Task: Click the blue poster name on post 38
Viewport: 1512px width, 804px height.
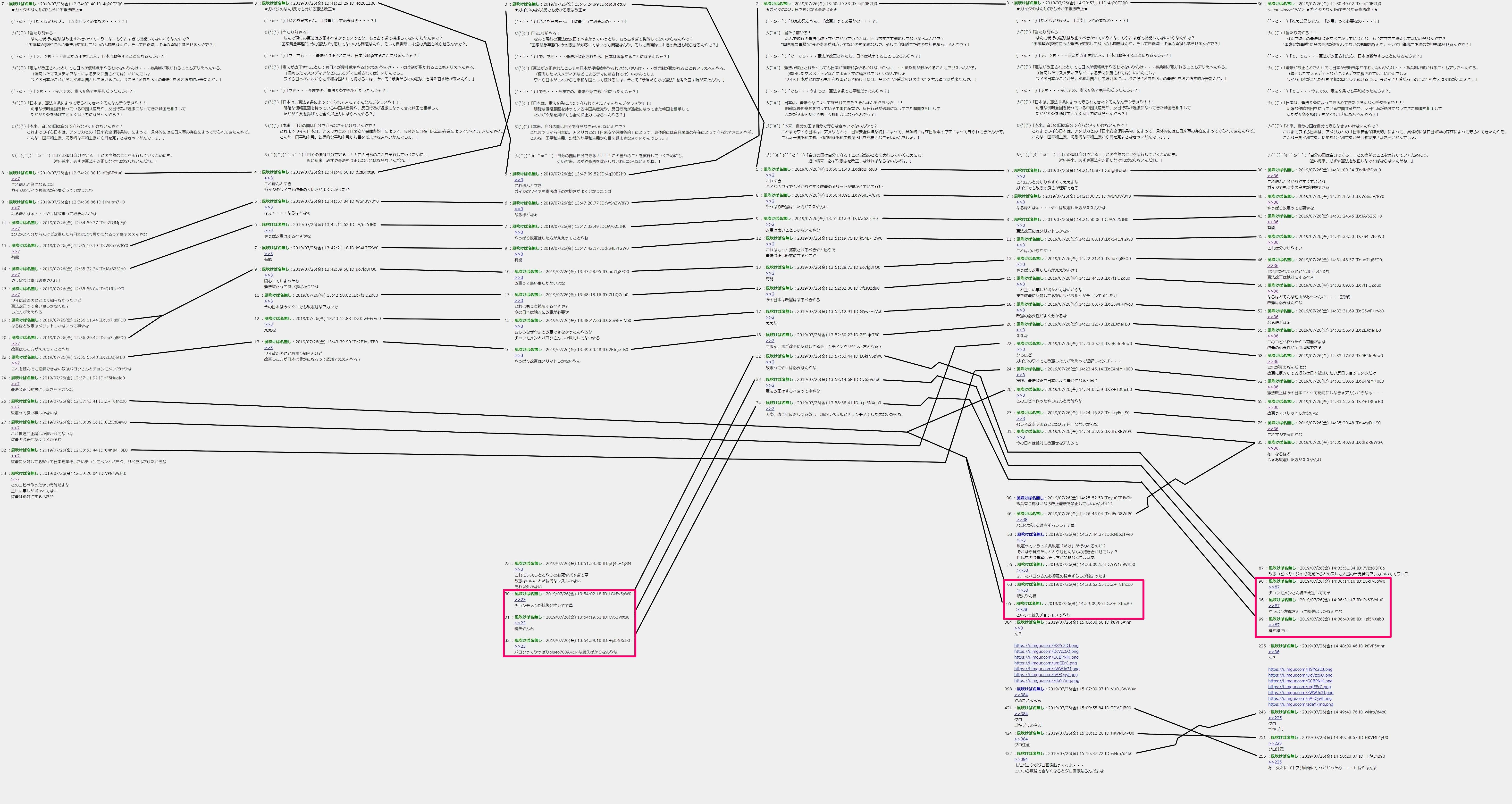Action: 1030,498
